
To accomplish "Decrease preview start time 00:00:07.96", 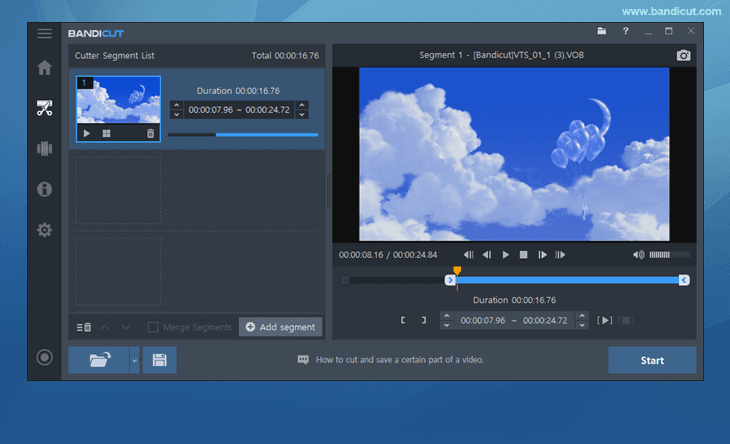I will pos(446,325).
